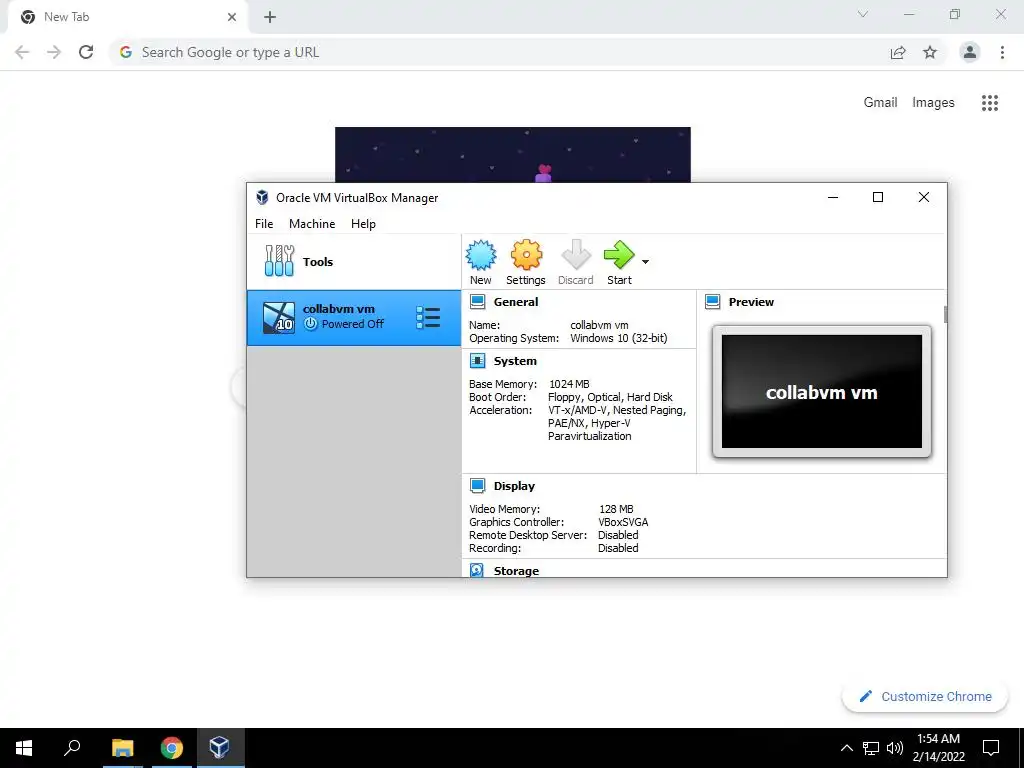Open the Google apps grid

tap(989, 103)
